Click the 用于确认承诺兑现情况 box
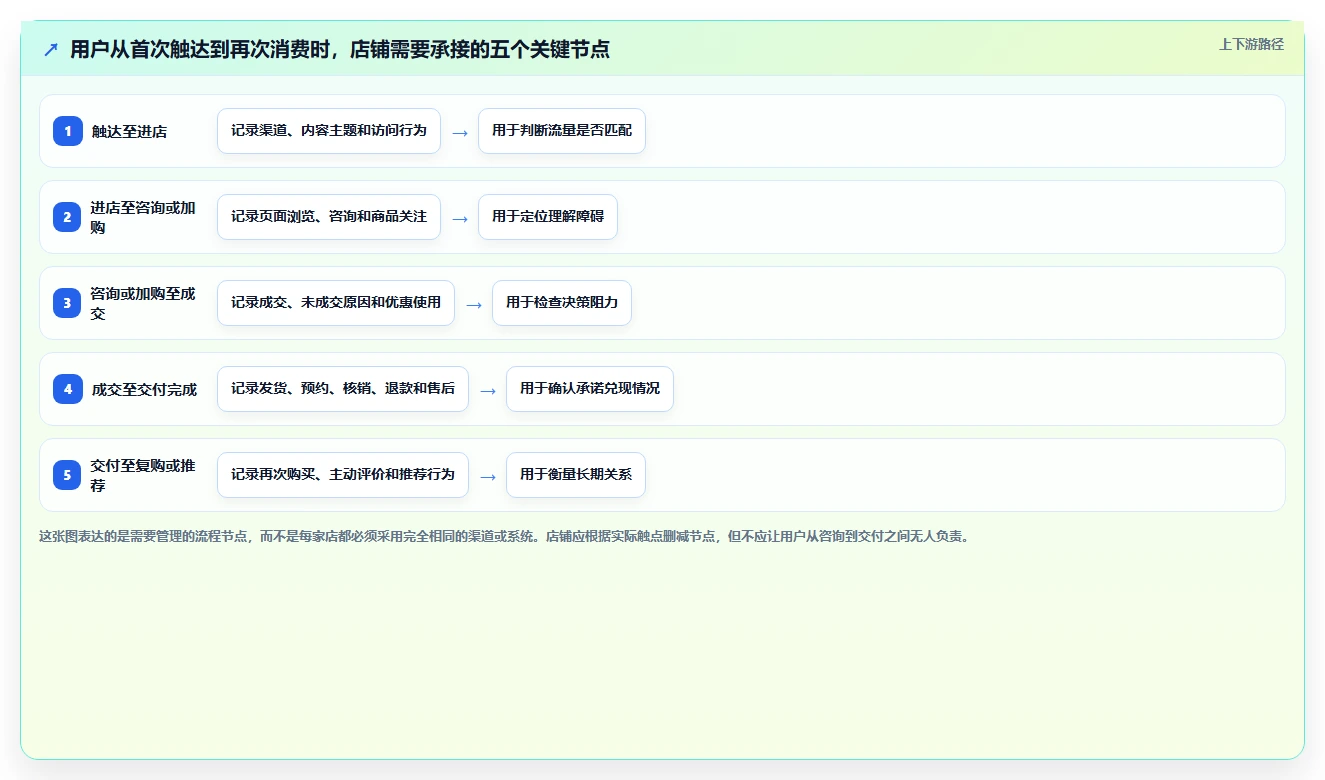This screenshot has width=1325, height=780. pos(590,389)
